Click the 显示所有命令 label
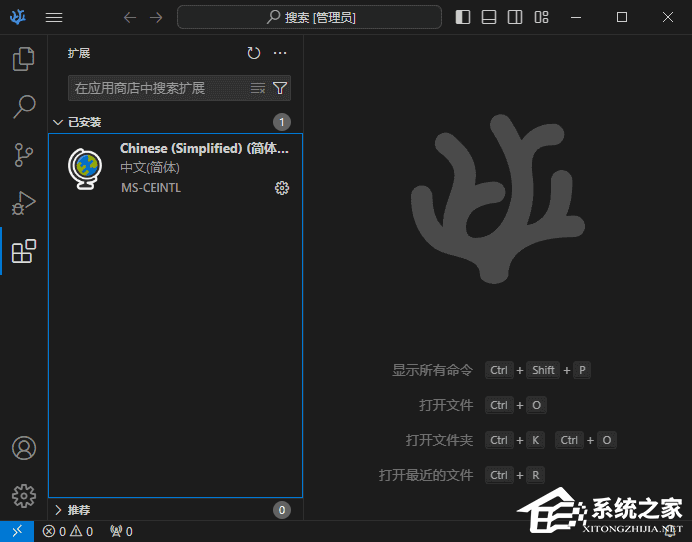Viewport: 692px width, 542px height. click(432, 370)
